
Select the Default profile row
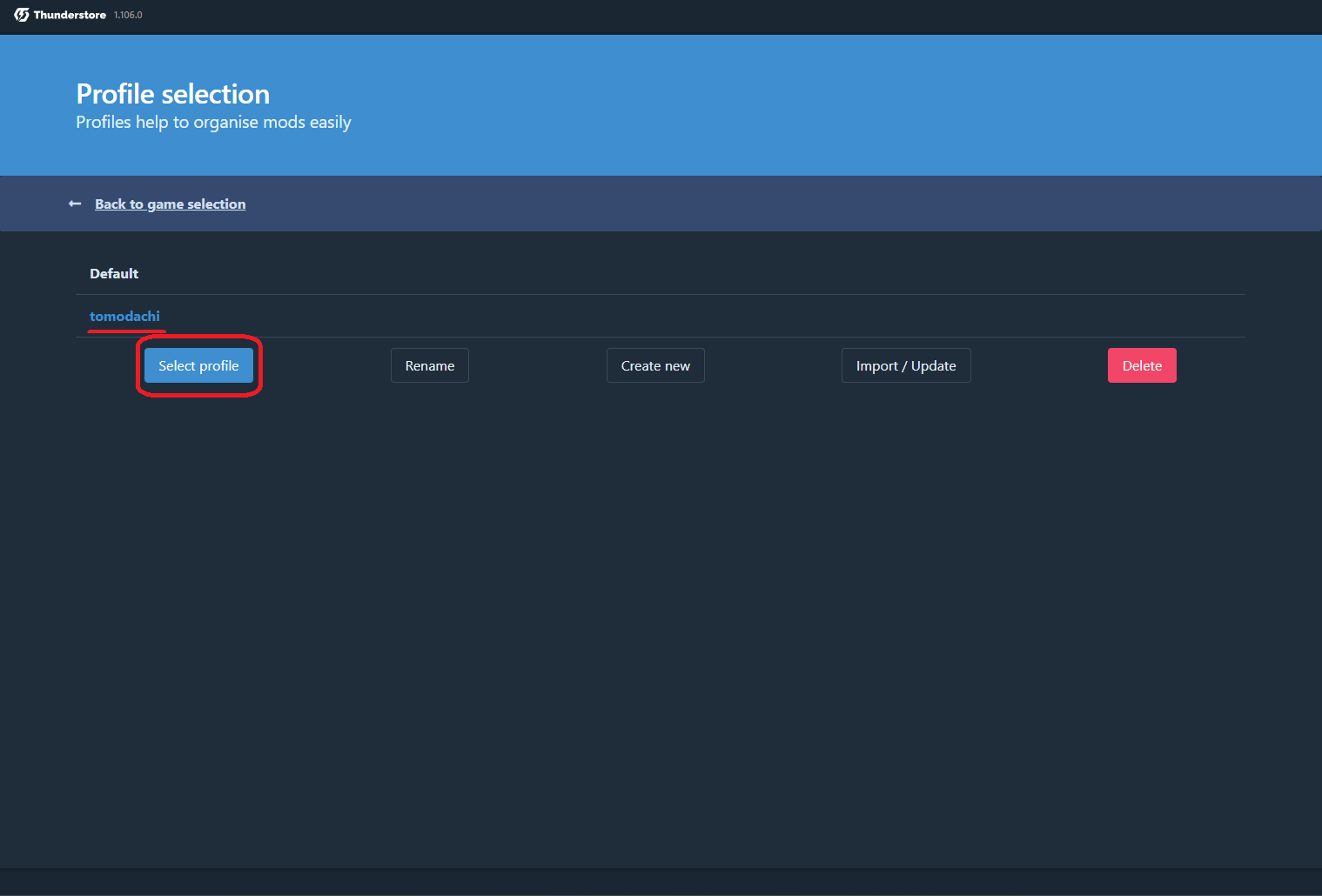click(114, 273)
